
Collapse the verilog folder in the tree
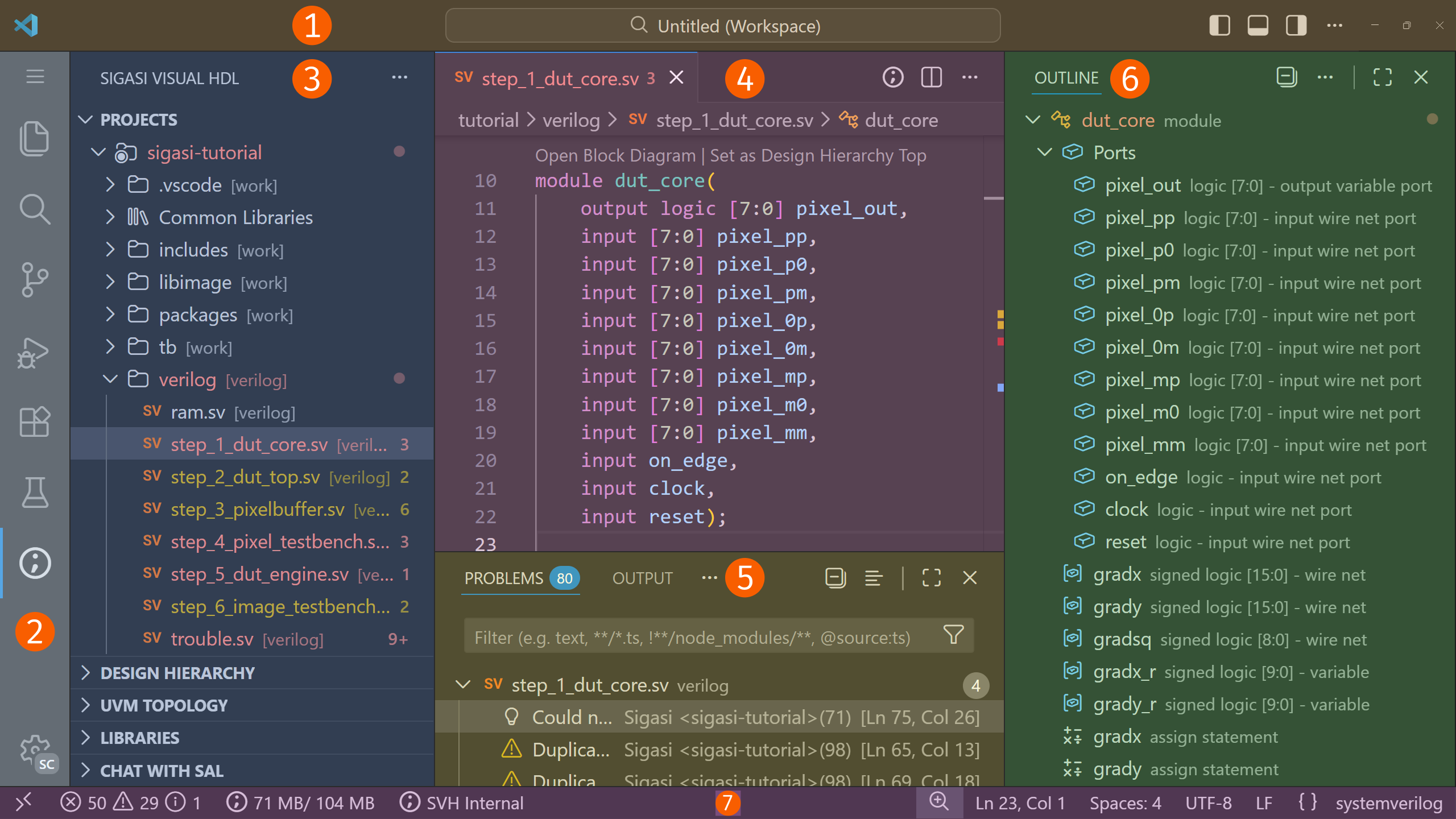110,379
